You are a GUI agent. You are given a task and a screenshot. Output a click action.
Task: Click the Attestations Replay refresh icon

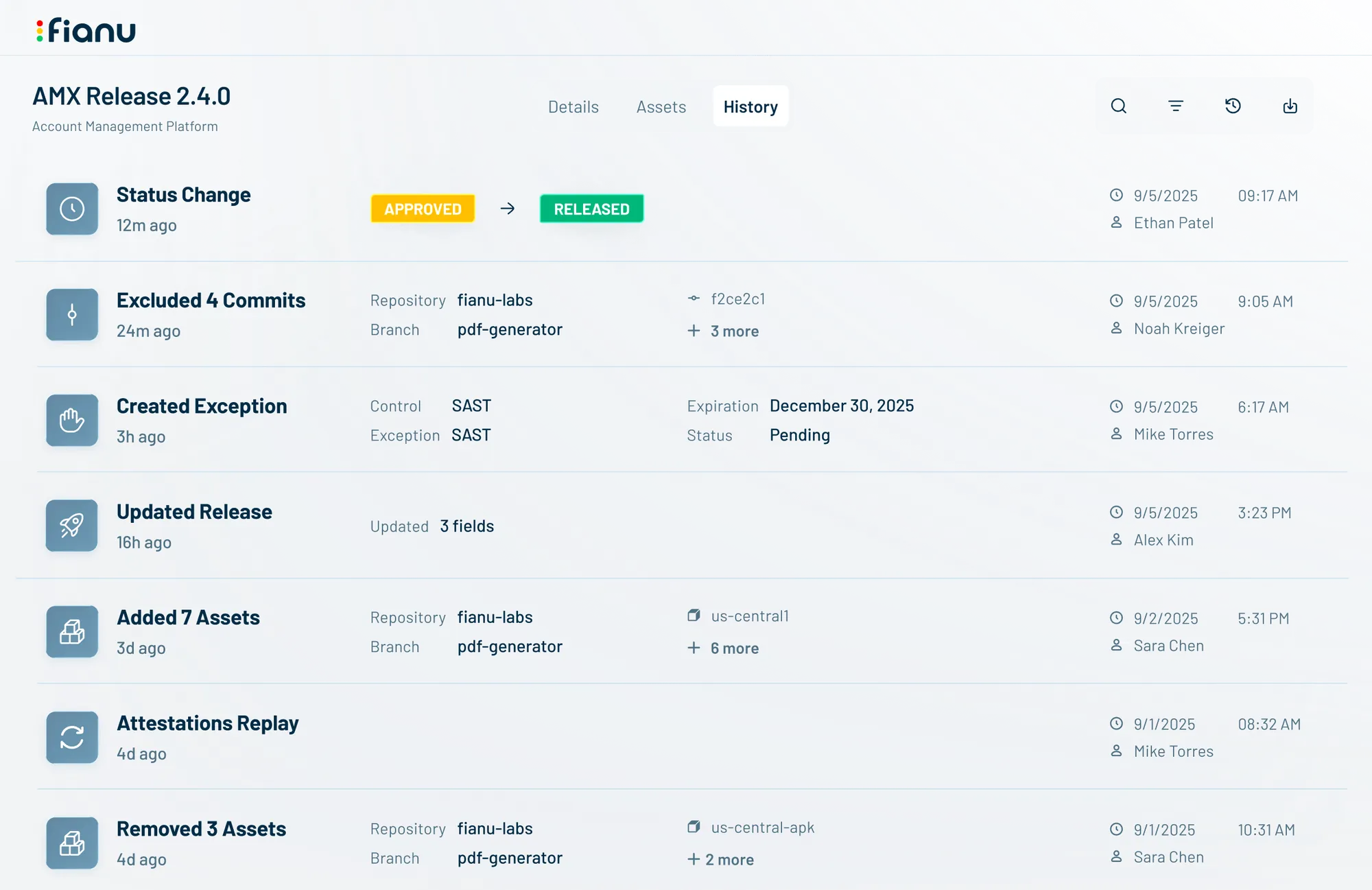72,738
